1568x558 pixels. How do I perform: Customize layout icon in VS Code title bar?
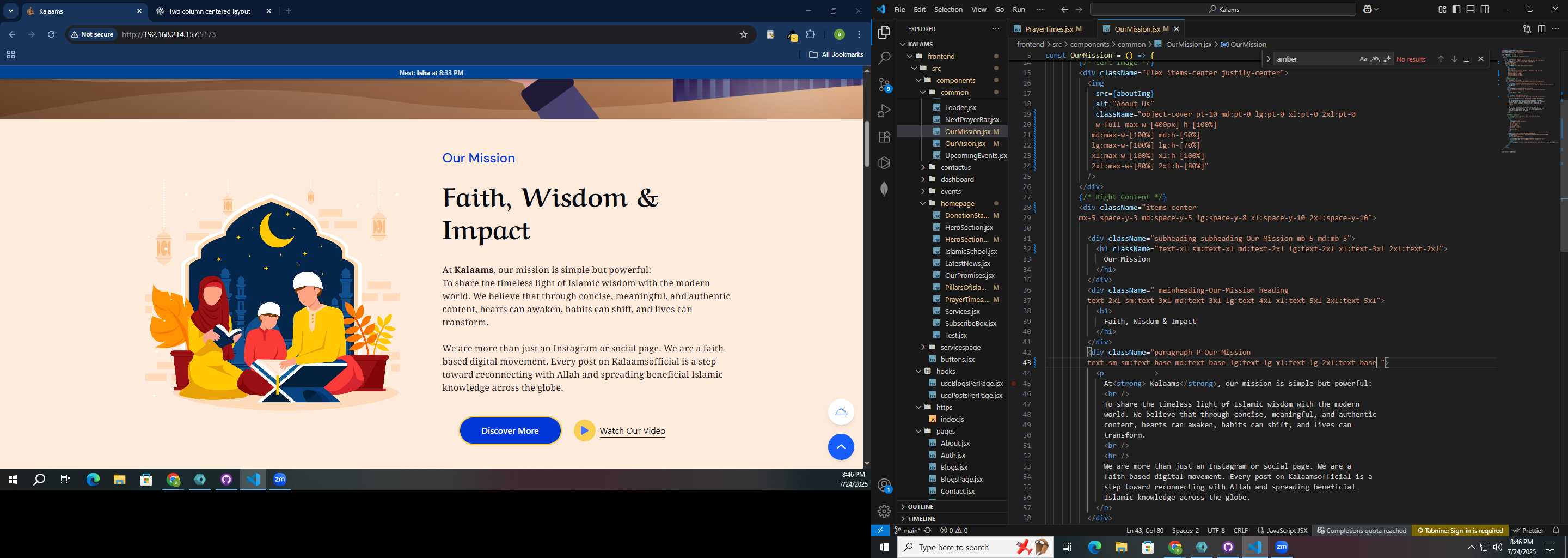coord(1442,9)
